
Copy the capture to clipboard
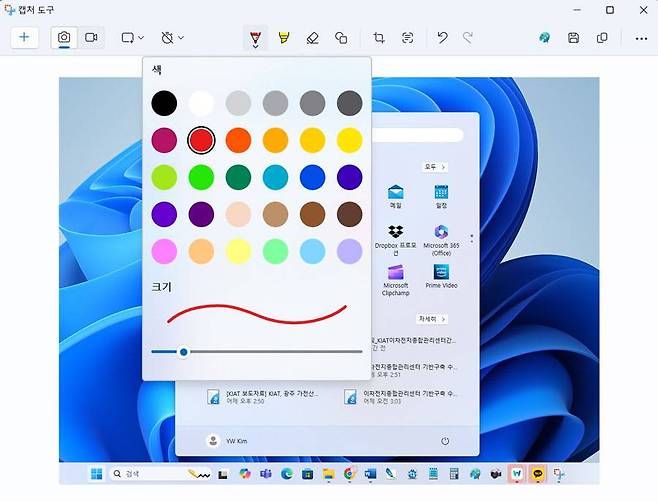[x=602, y=38]
